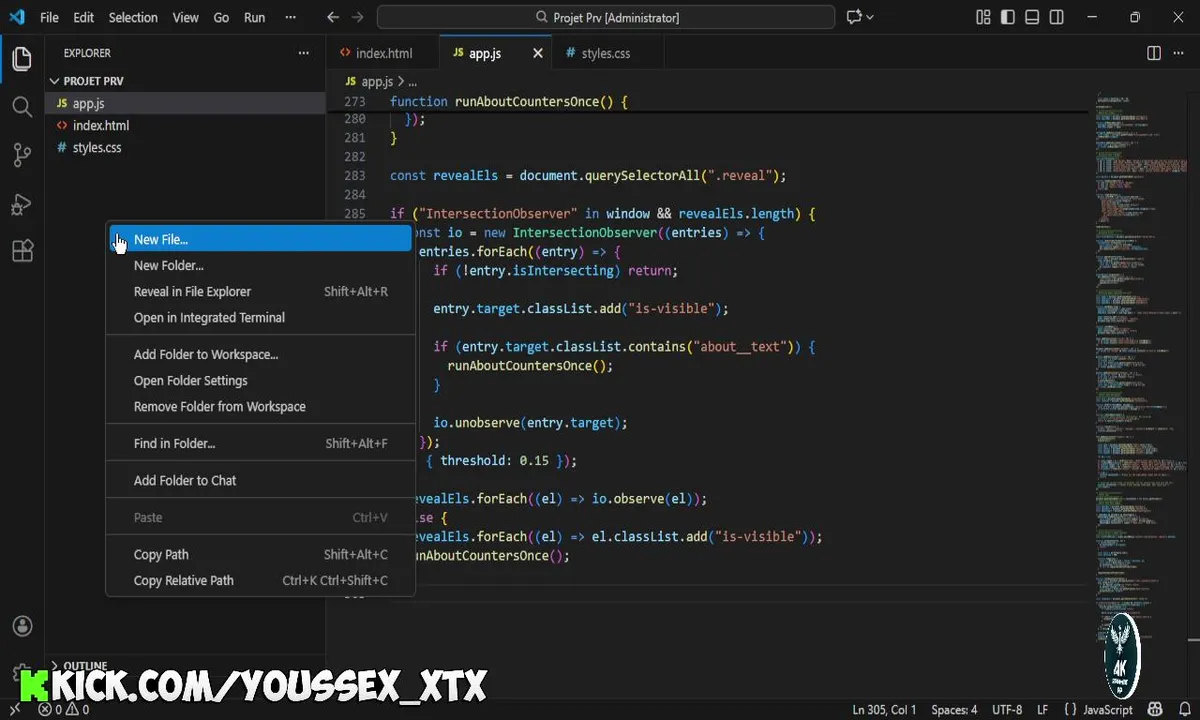Screen dimensions: 1200x720
Task: Open the Run and Debug view
Action: (x=22, y=203)
